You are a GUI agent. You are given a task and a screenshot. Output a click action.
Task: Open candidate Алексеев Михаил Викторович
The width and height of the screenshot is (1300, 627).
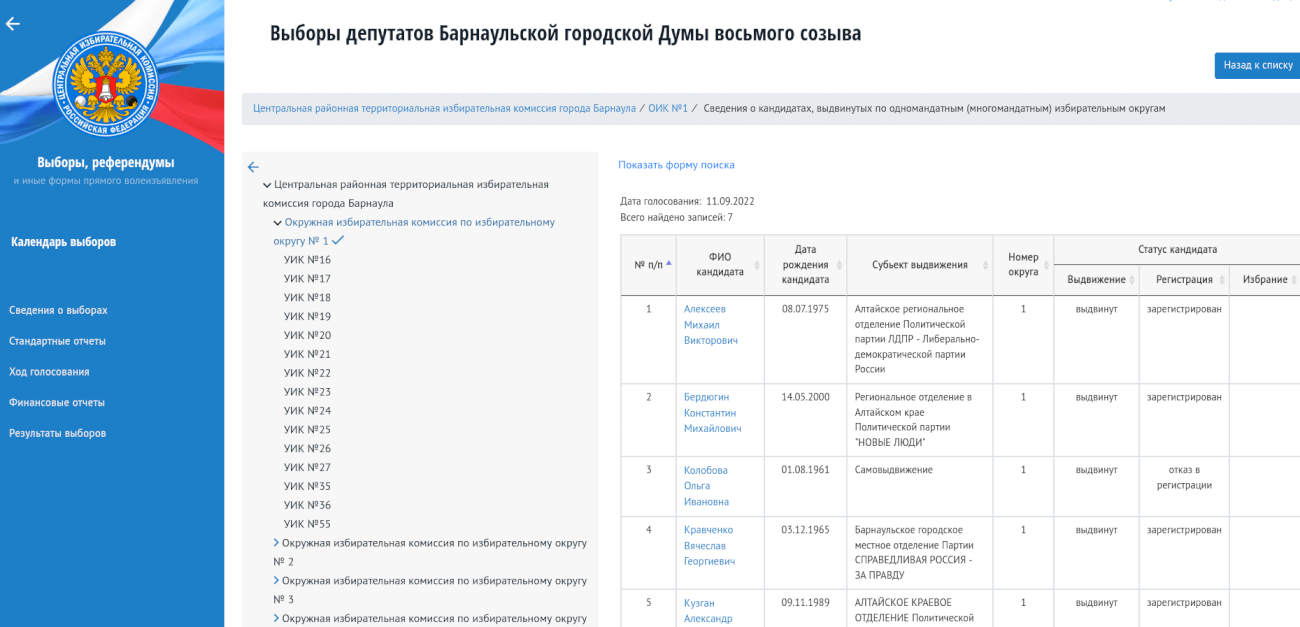pyautogui.click(x=710, y=325)
